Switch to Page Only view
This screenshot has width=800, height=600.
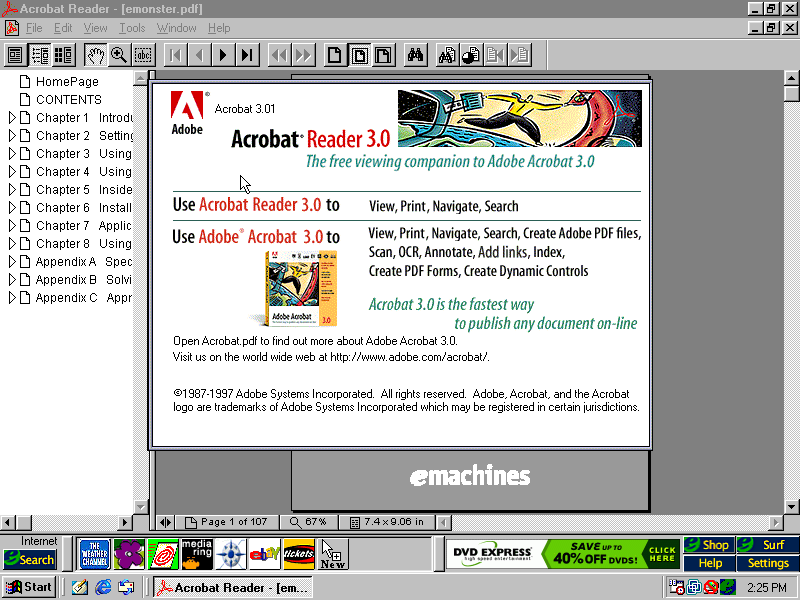coord(16,55)
